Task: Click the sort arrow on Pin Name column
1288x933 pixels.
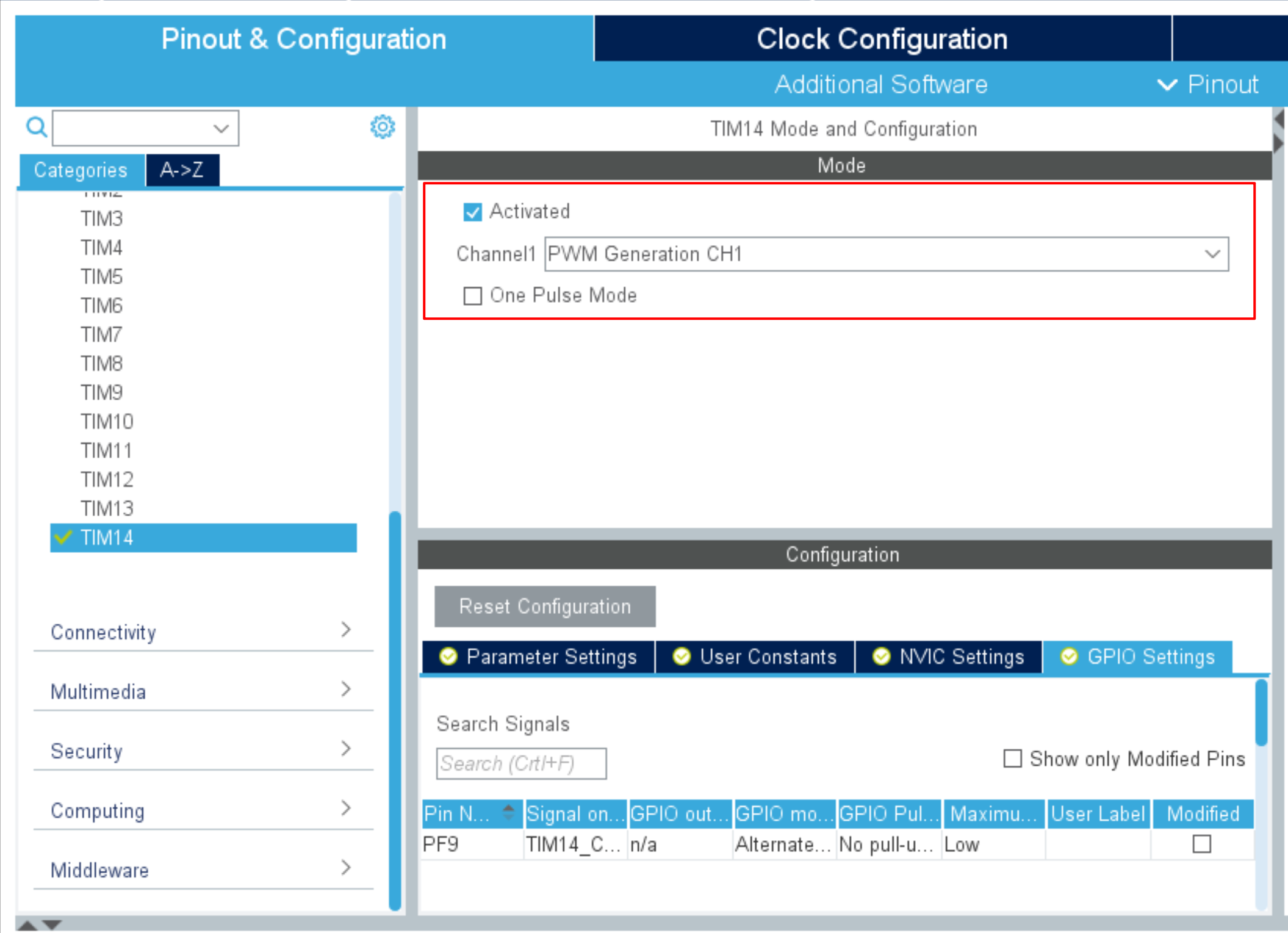Action: (x=508, y=812)
